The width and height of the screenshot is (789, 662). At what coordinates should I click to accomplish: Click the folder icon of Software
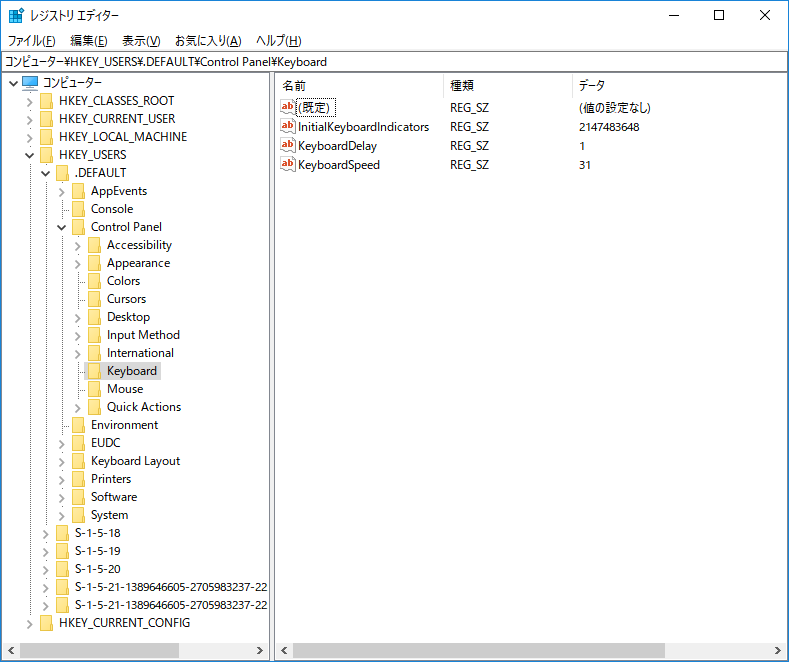pyautogui.click(x=78, y=497)
